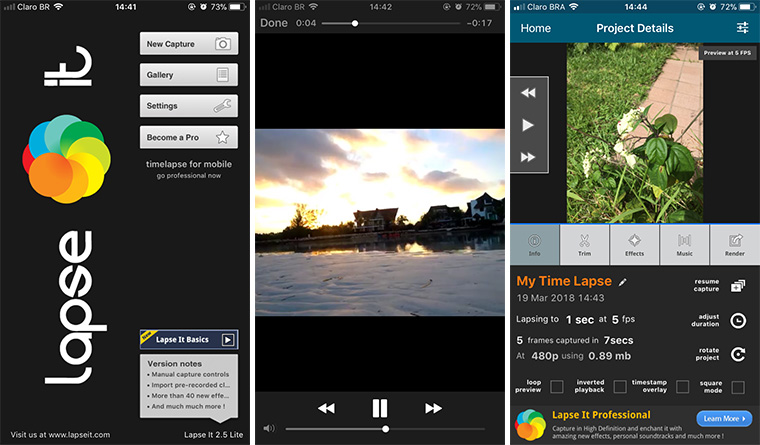Tap Lapse It Professional banner logo
Viewport: 760px width, 445px height.
point(530,425)
